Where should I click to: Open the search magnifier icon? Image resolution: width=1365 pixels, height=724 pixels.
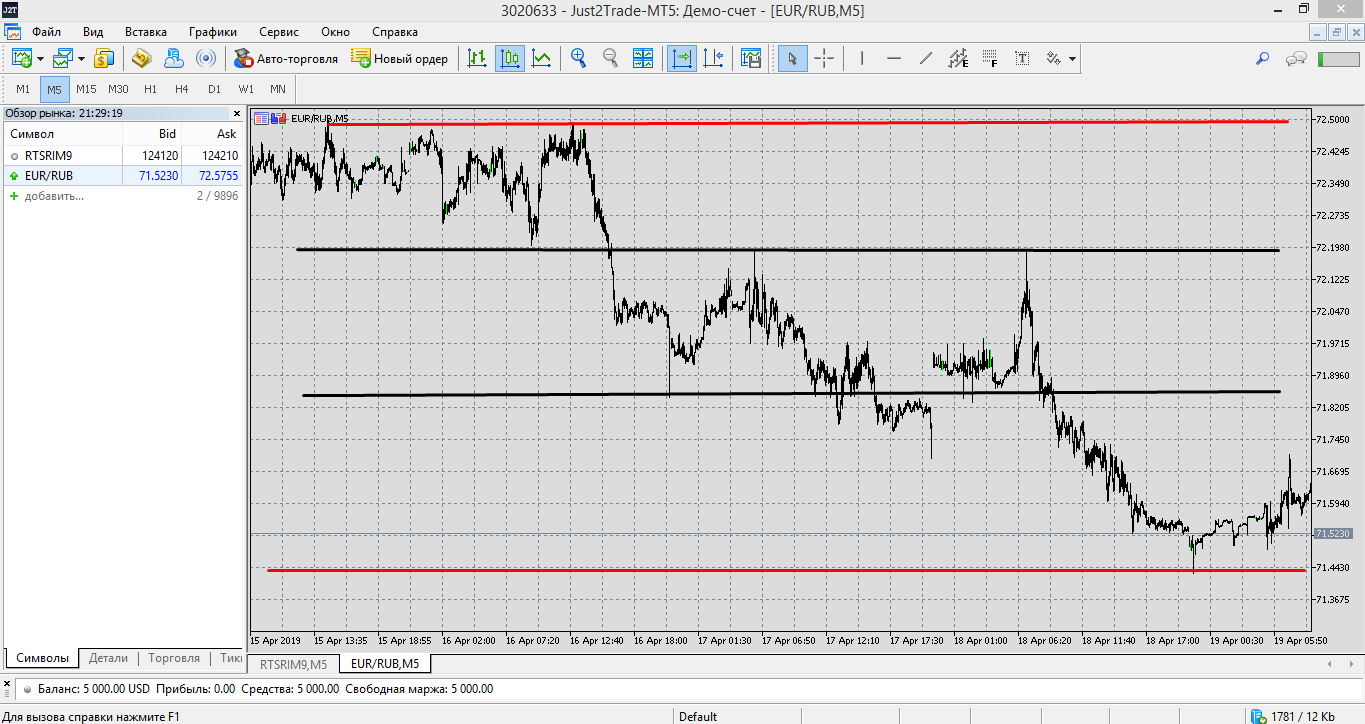[x=1262, y=58]
